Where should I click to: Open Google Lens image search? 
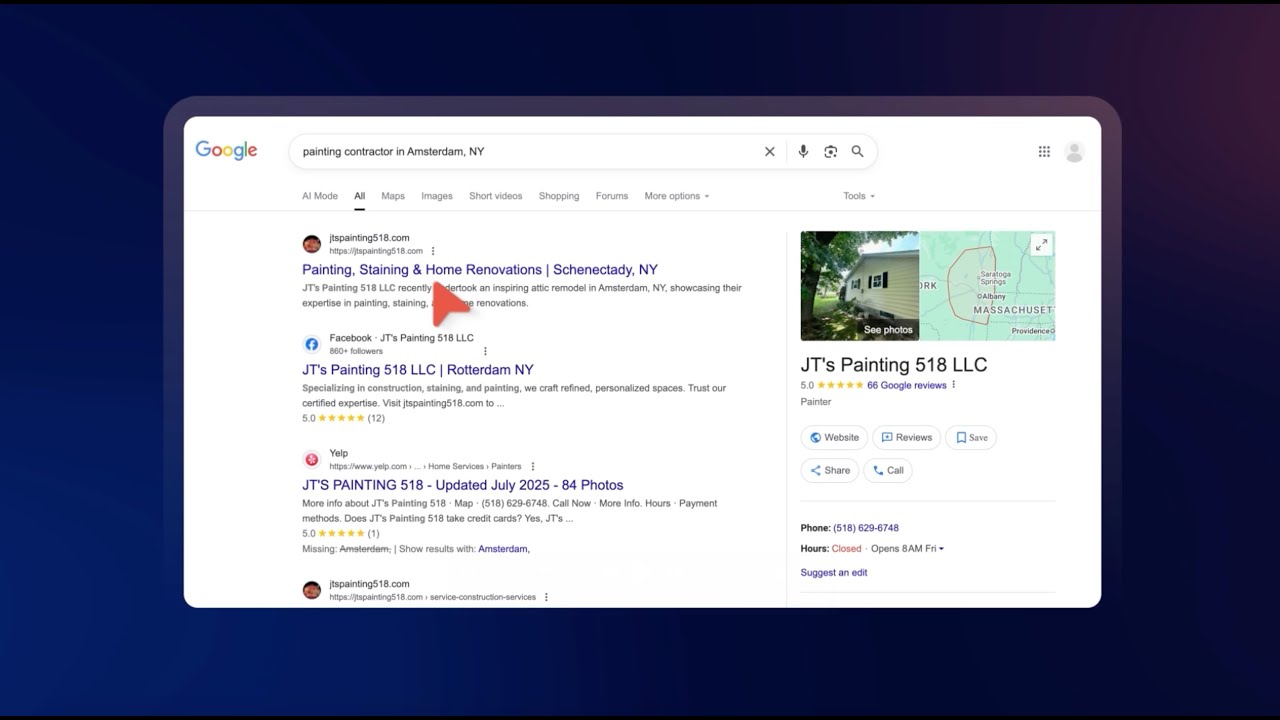click(x=830, y=152)
